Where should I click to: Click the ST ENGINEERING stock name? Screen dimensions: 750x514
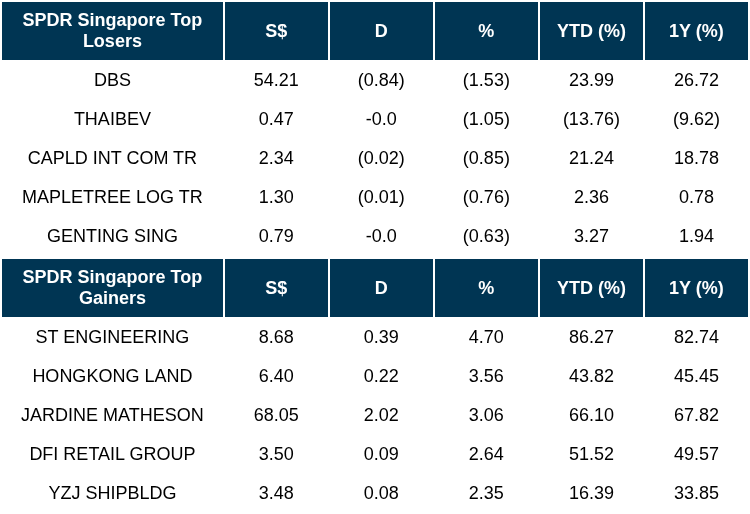(112, 337)
